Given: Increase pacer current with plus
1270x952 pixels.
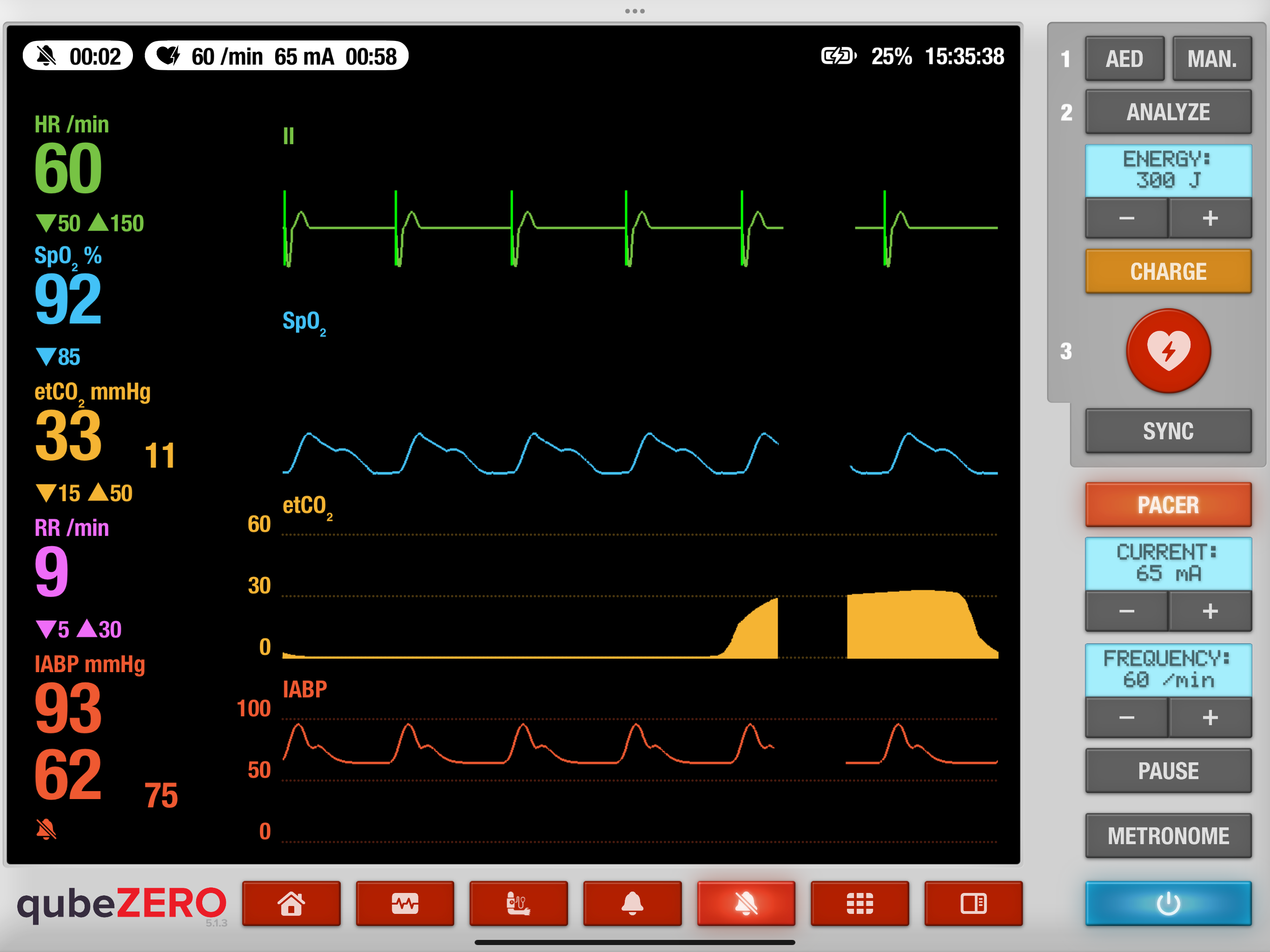Looking at the screenshot, I should (1210, 611).
